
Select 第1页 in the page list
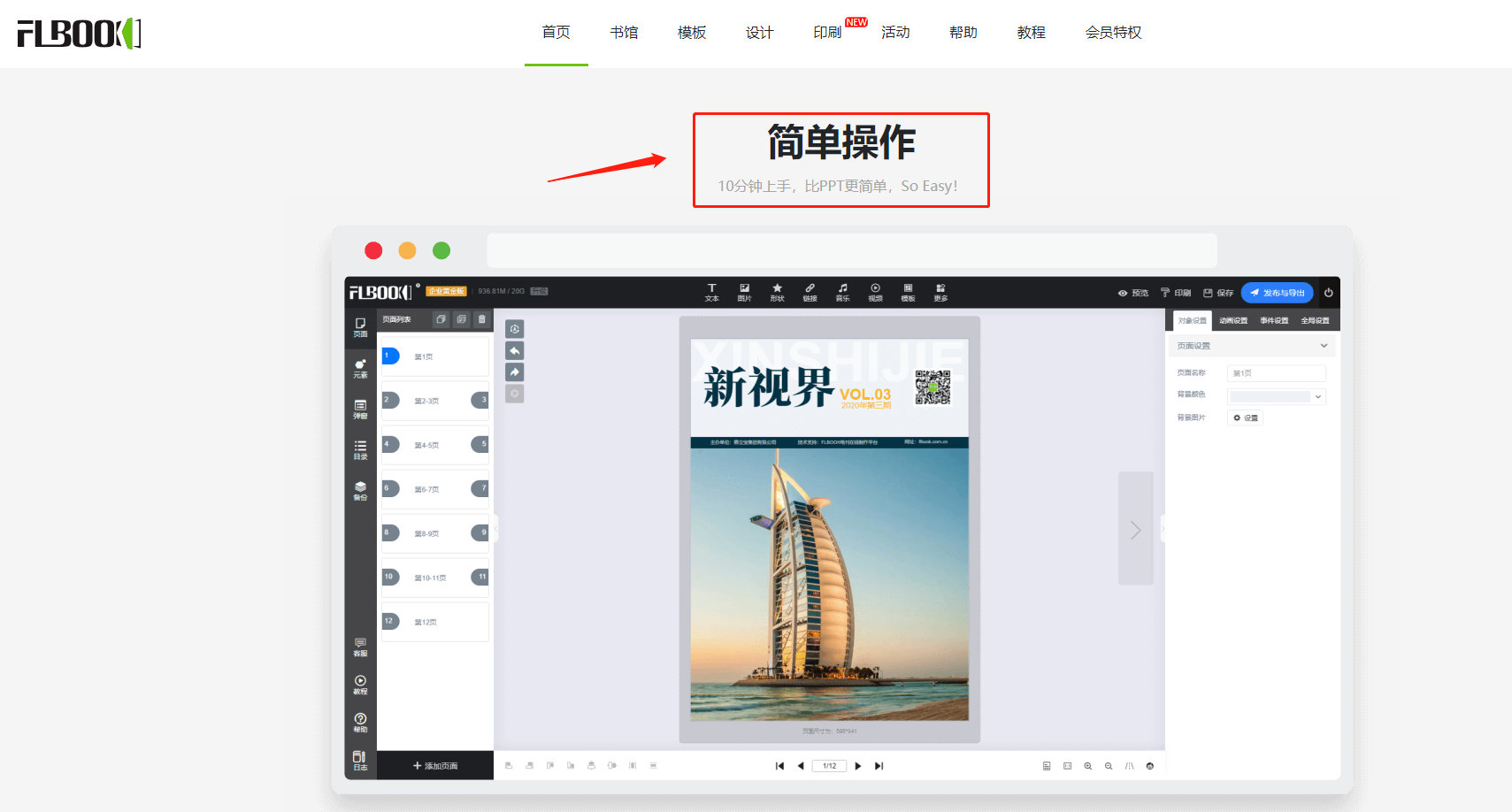coord(434,356)
